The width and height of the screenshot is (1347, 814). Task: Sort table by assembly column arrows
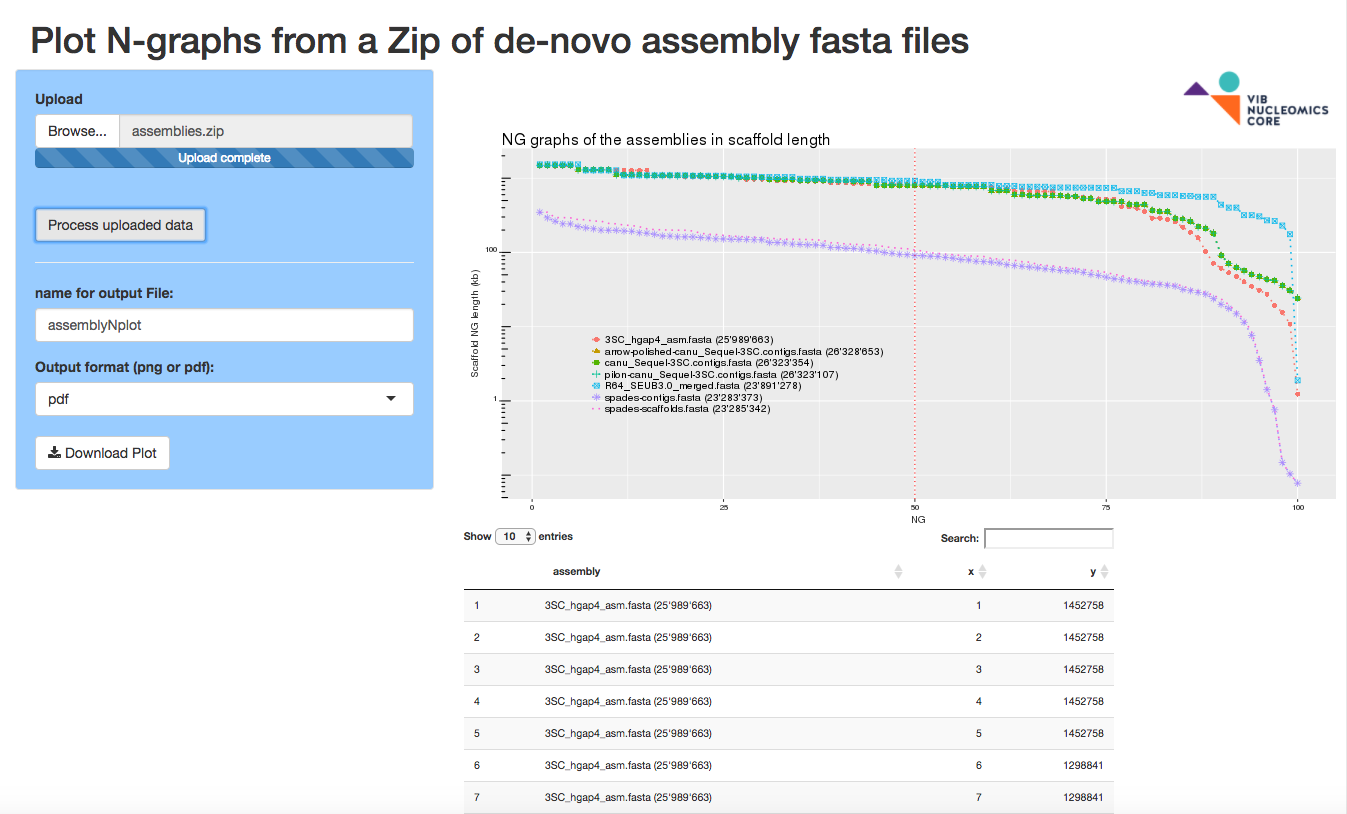pos(898,572)
